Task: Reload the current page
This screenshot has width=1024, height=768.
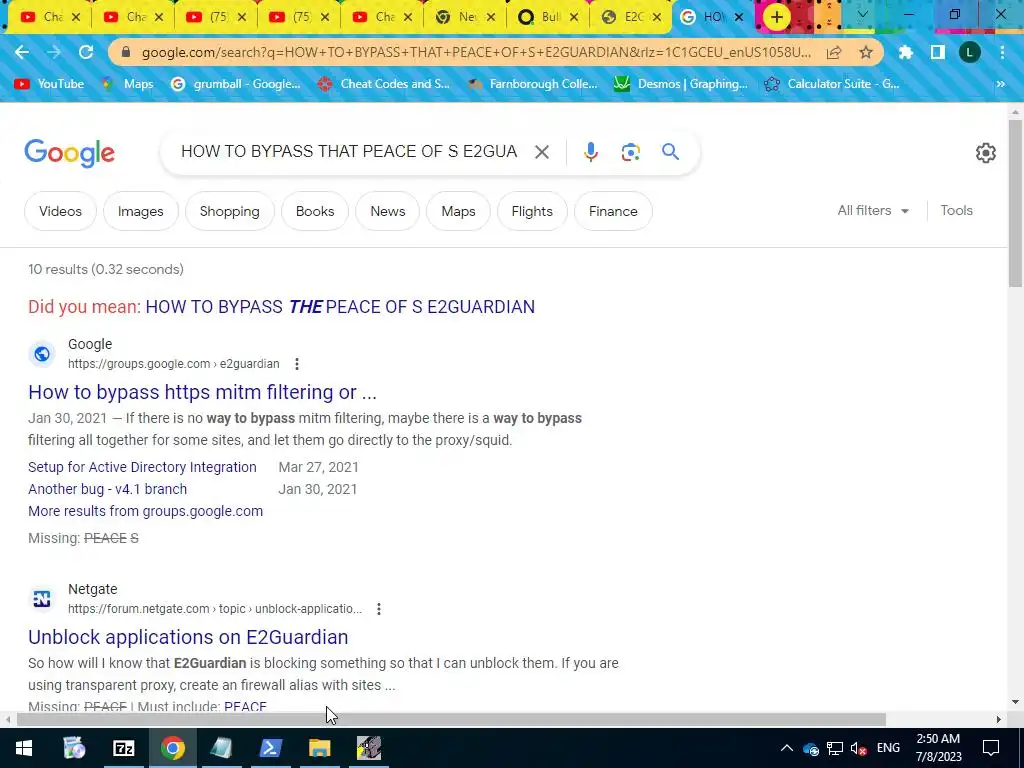Action: point(86,53)
